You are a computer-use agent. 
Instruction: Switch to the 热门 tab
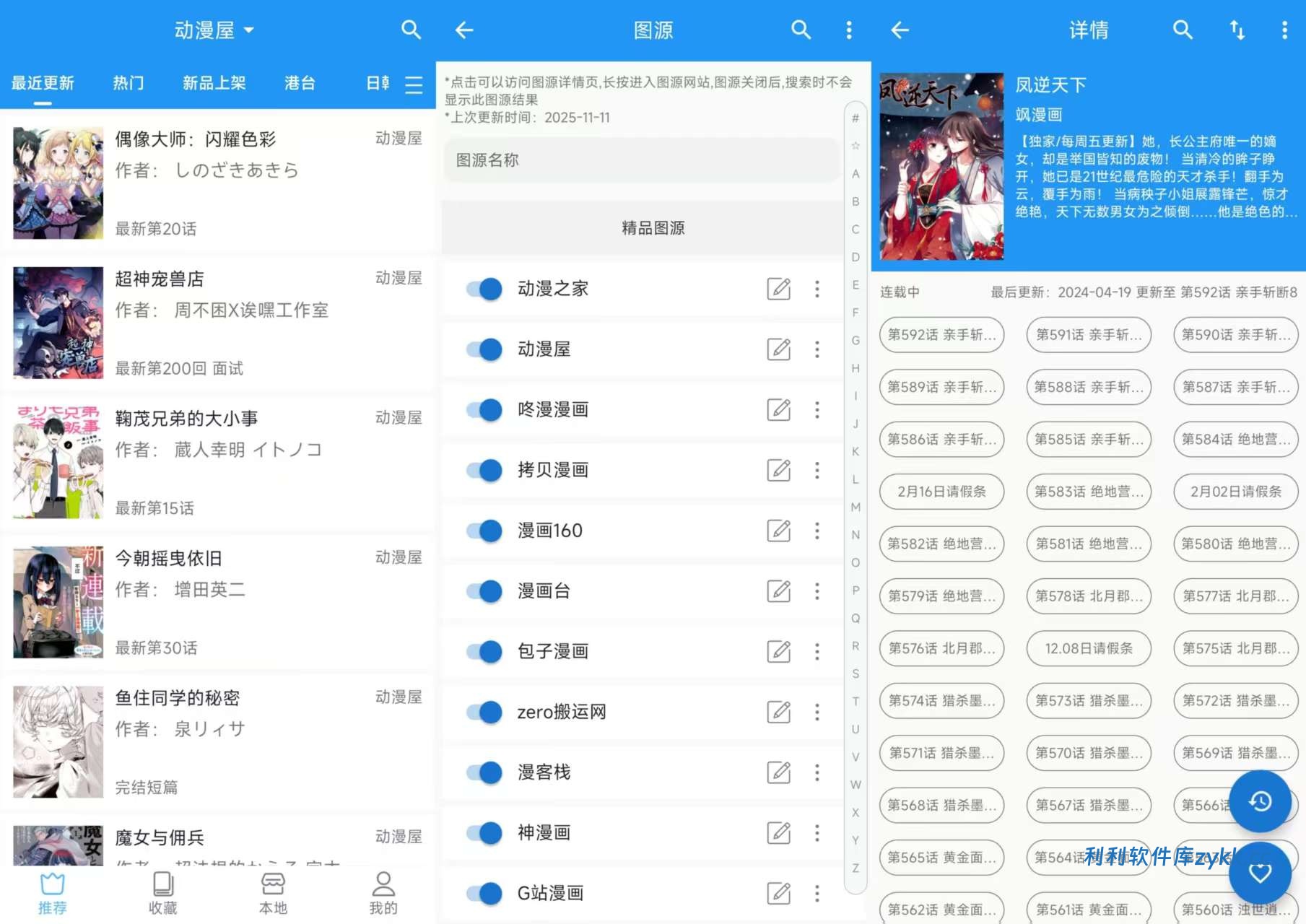(x=128, y=83)
